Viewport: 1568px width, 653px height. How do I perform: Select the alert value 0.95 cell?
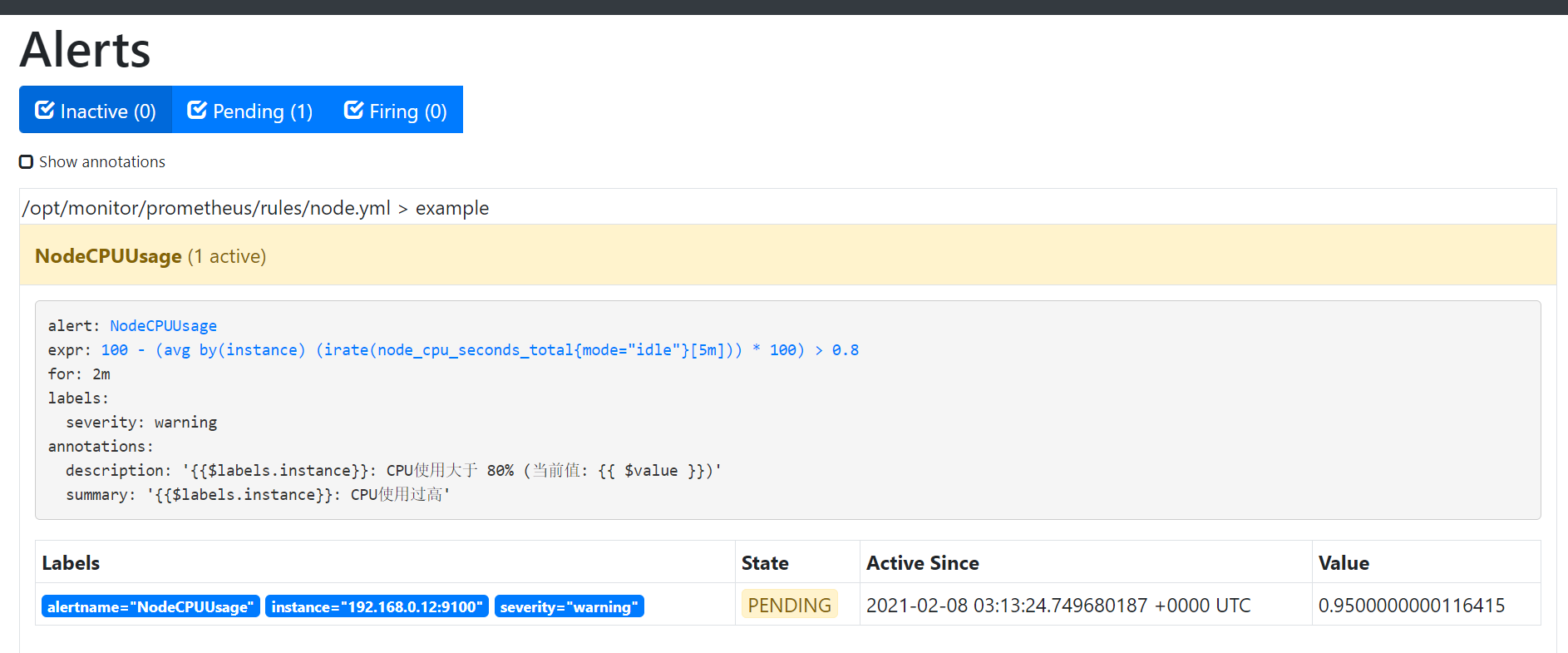click(x=1412, y=606)
